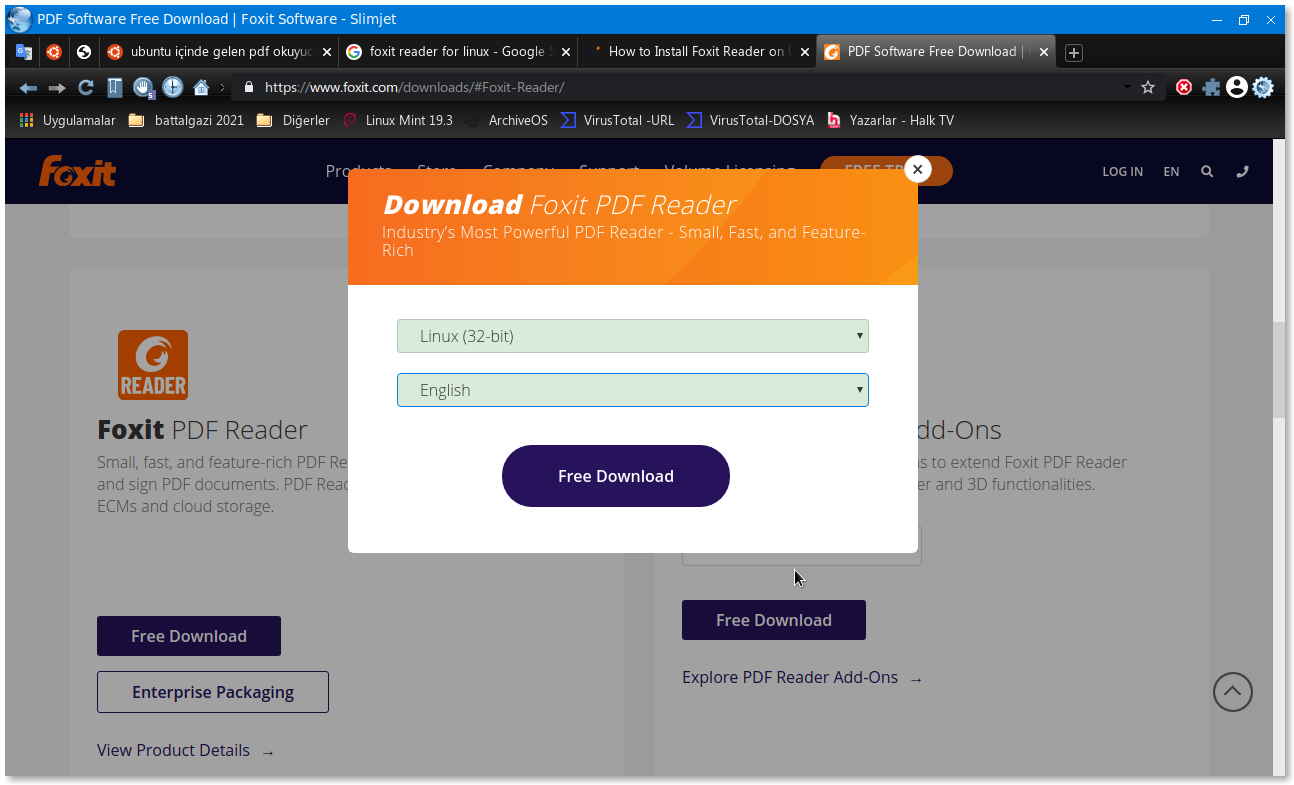The width and height of the screenshot is (1294, 785).
Task: Open the language dropdown showing English
Action: click(x=633, y=390)
